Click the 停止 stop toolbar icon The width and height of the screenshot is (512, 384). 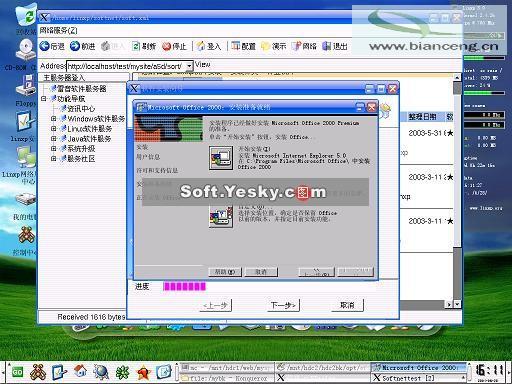(x=166, y=46)
